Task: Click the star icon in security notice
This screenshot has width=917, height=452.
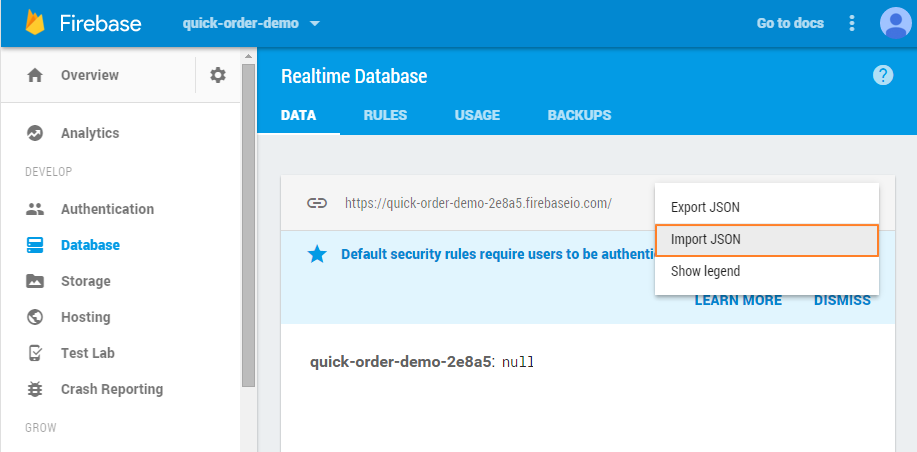Action: (x=318, y=254)
